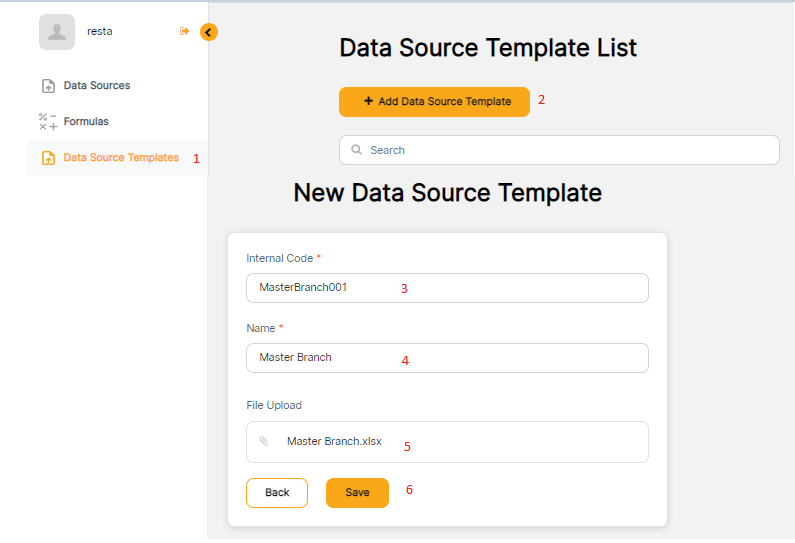Viewport: 795px width, 543px height.
Task: Focus the Search input field
Action: pyautogui.click(x=570, y=150)
